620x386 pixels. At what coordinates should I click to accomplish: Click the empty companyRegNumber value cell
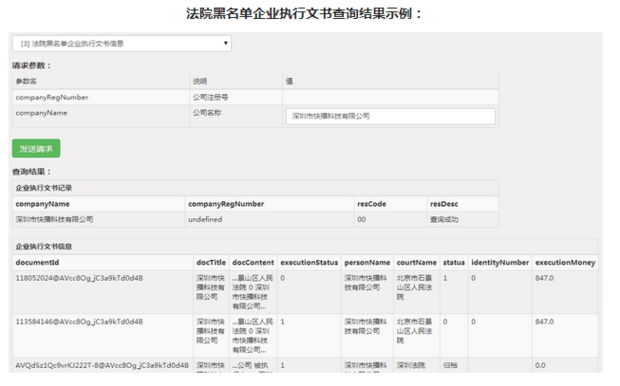(x=390, y=97)
